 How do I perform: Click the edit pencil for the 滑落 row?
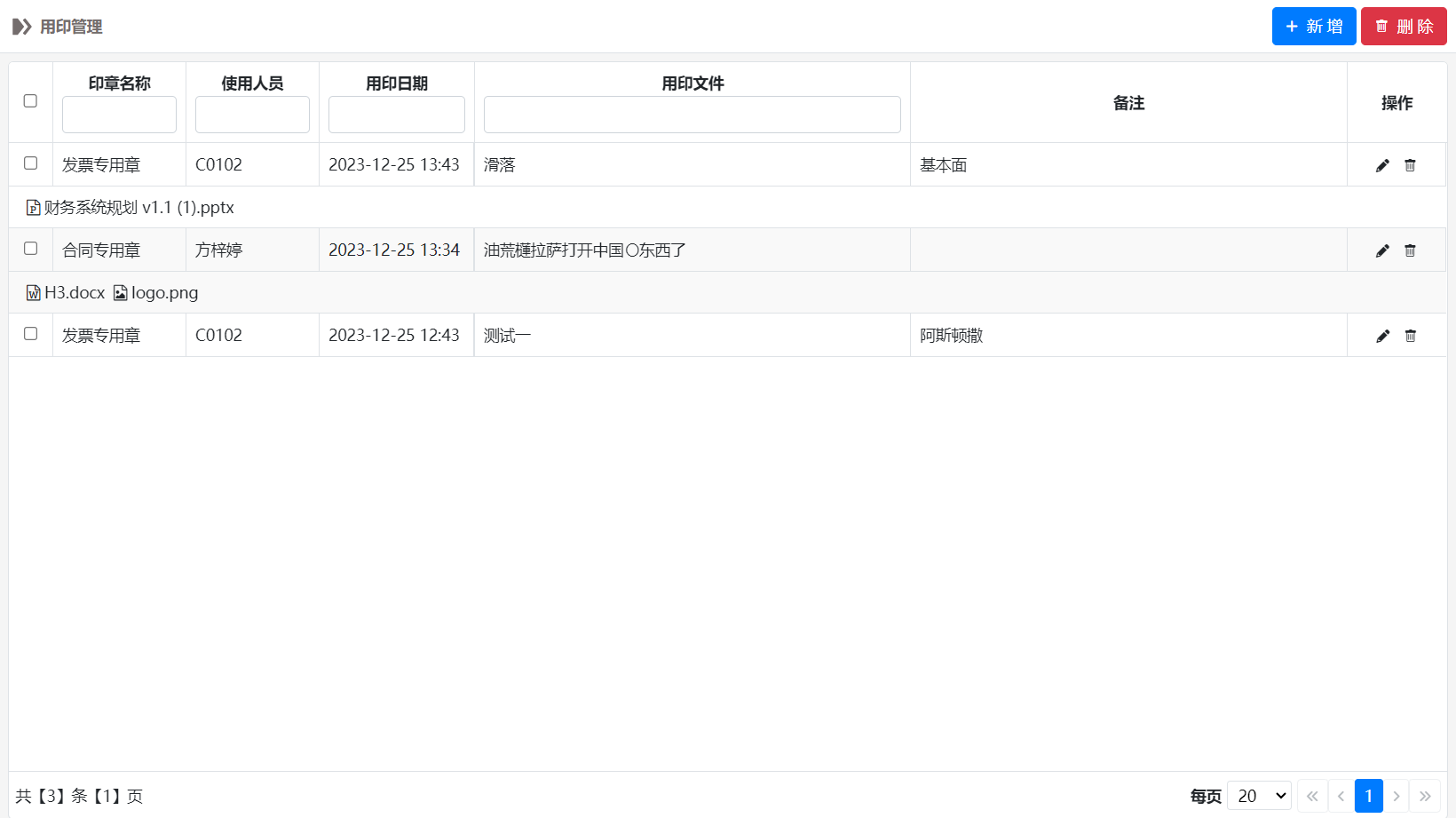(1382, 165)
